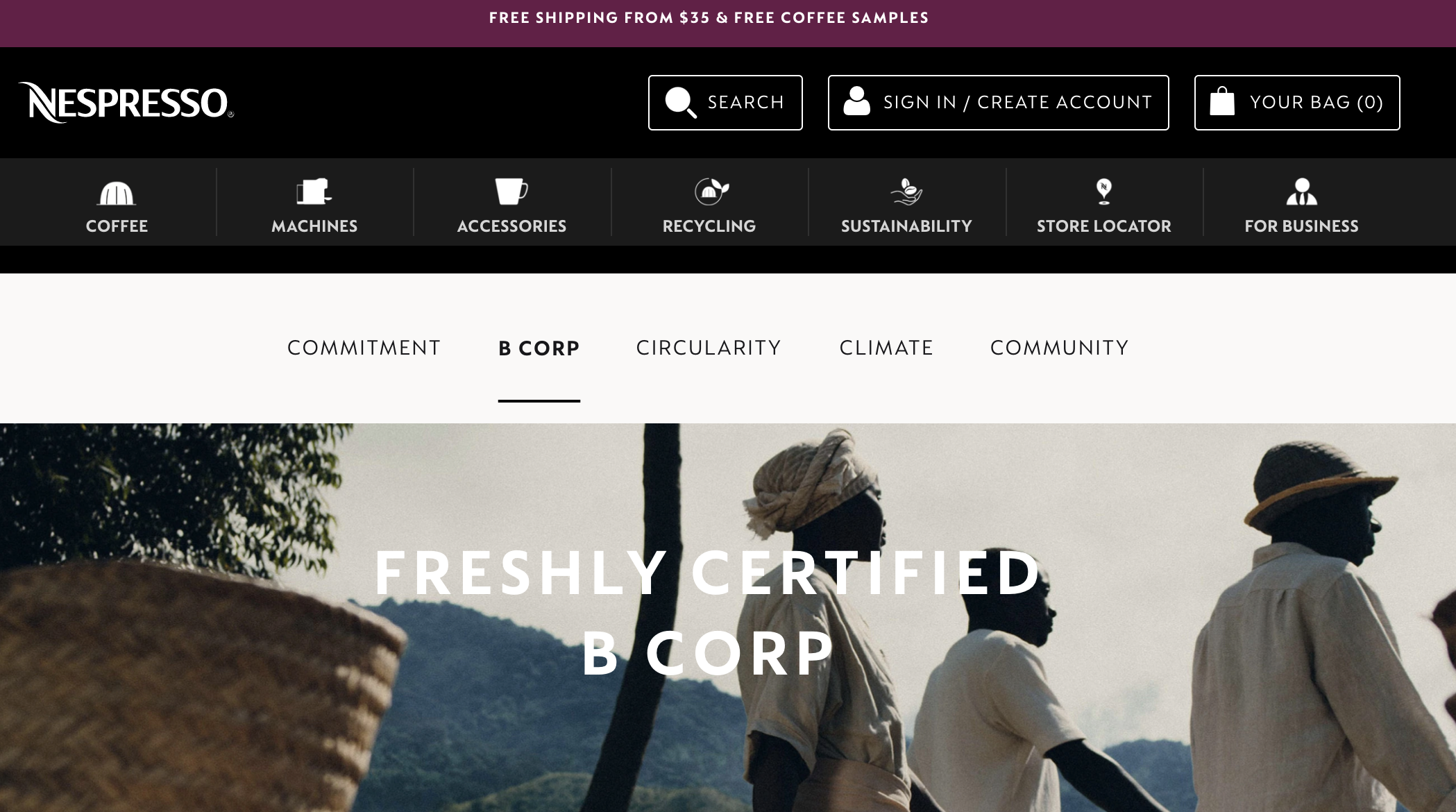The width and height of the screenshot is (1456, 812).
Task: Click the user profile icon
Action: click(x=856, y=101)
